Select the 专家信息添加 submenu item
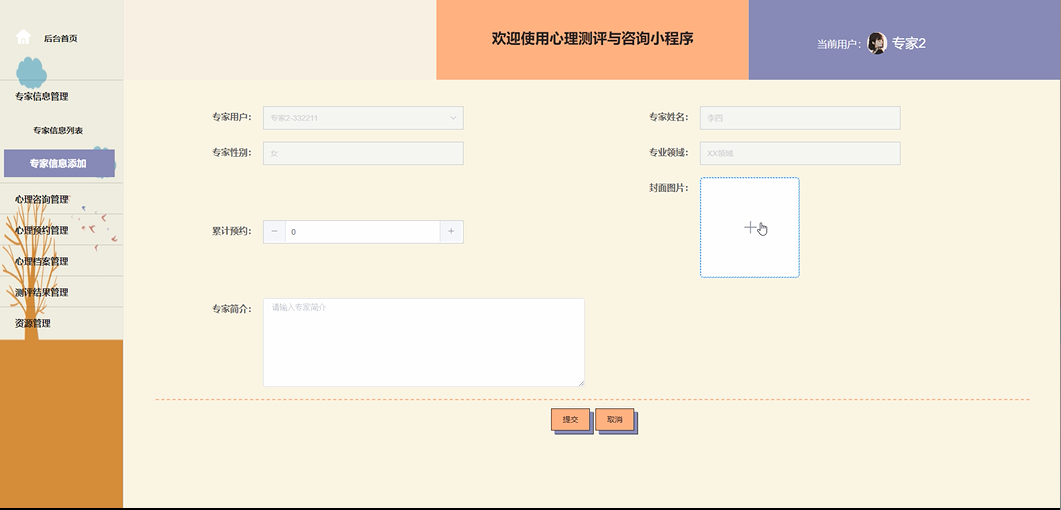 tap(59, 163)
